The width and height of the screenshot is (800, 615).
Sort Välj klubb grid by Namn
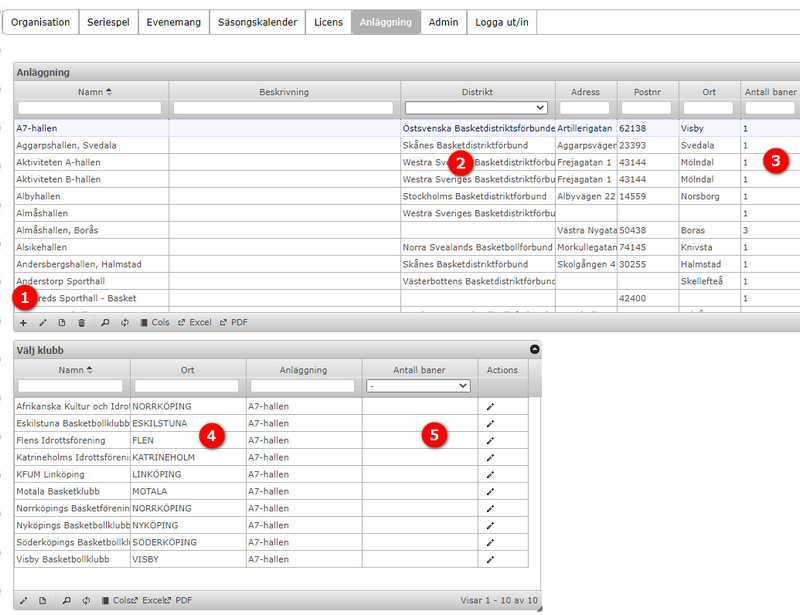tap(75, 370)
